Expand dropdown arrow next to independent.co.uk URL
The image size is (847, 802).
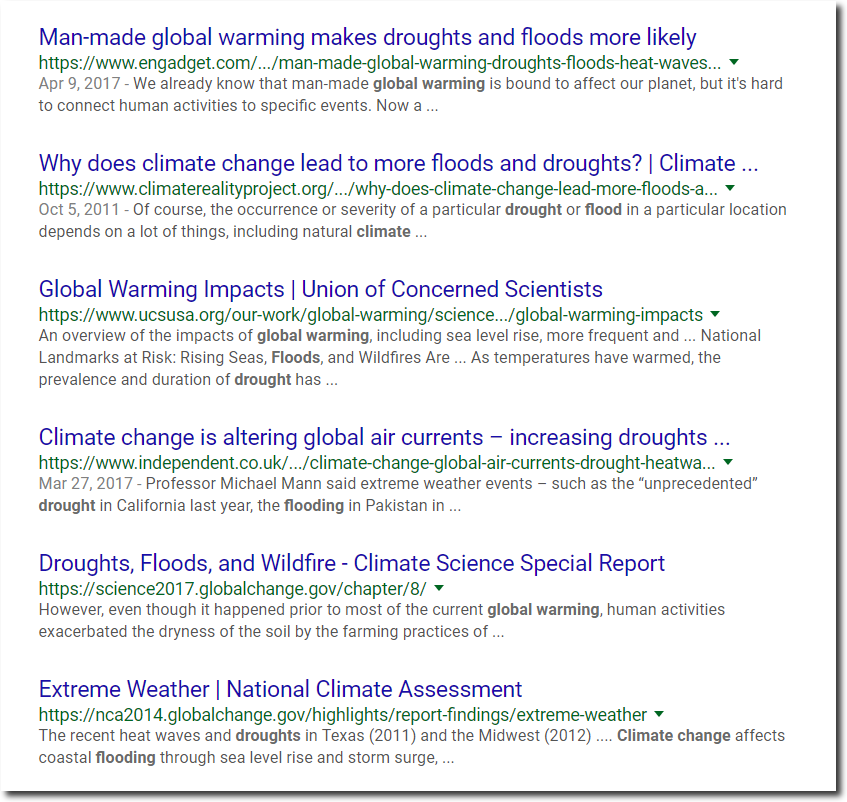point(728,462)
